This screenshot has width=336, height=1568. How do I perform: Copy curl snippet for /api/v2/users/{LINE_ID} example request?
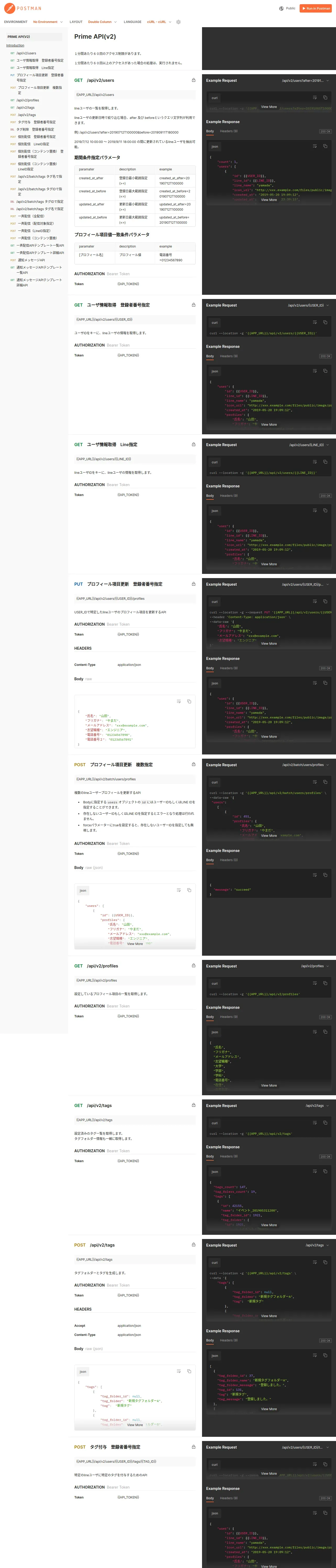pyautogui.click(x=325, y=462)
